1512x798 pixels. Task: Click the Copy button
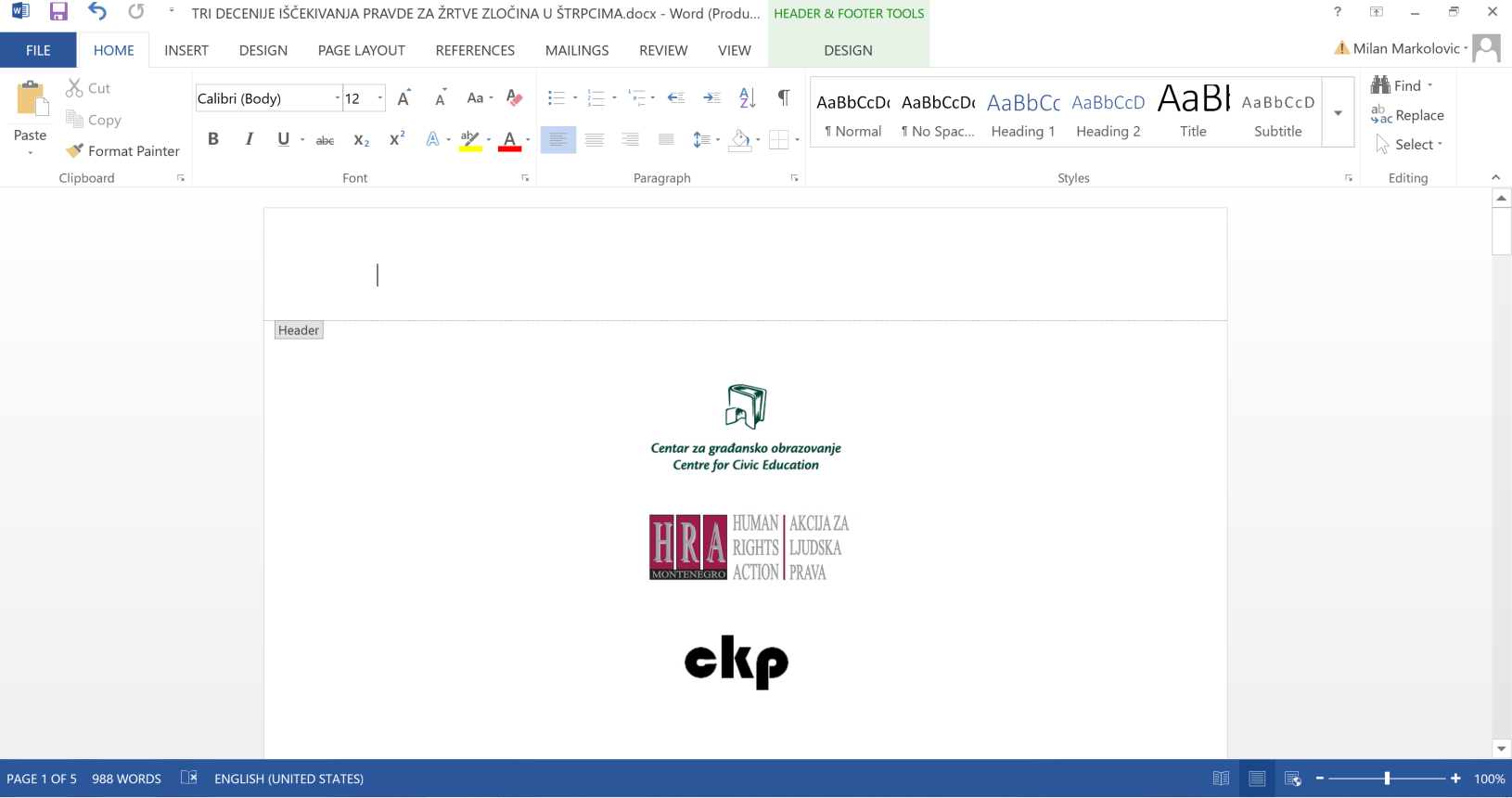[94, 120]
